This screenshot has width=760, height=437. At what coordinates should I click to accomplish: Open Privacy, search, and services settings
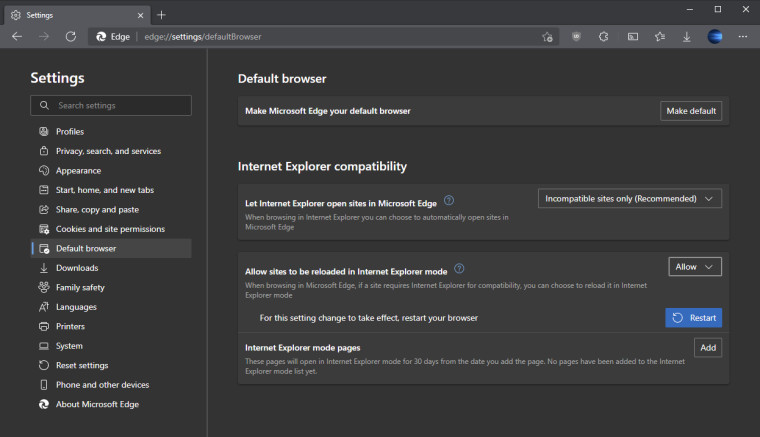(108, 151)
